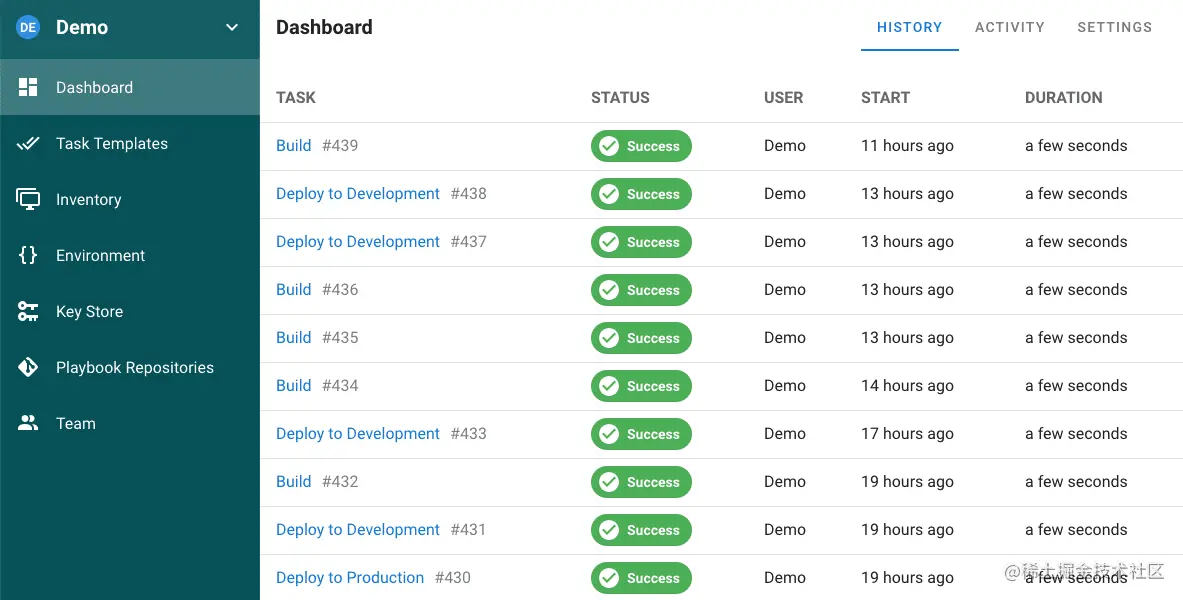
Task: Click the Success status badge for task #436
Action: 641,290
